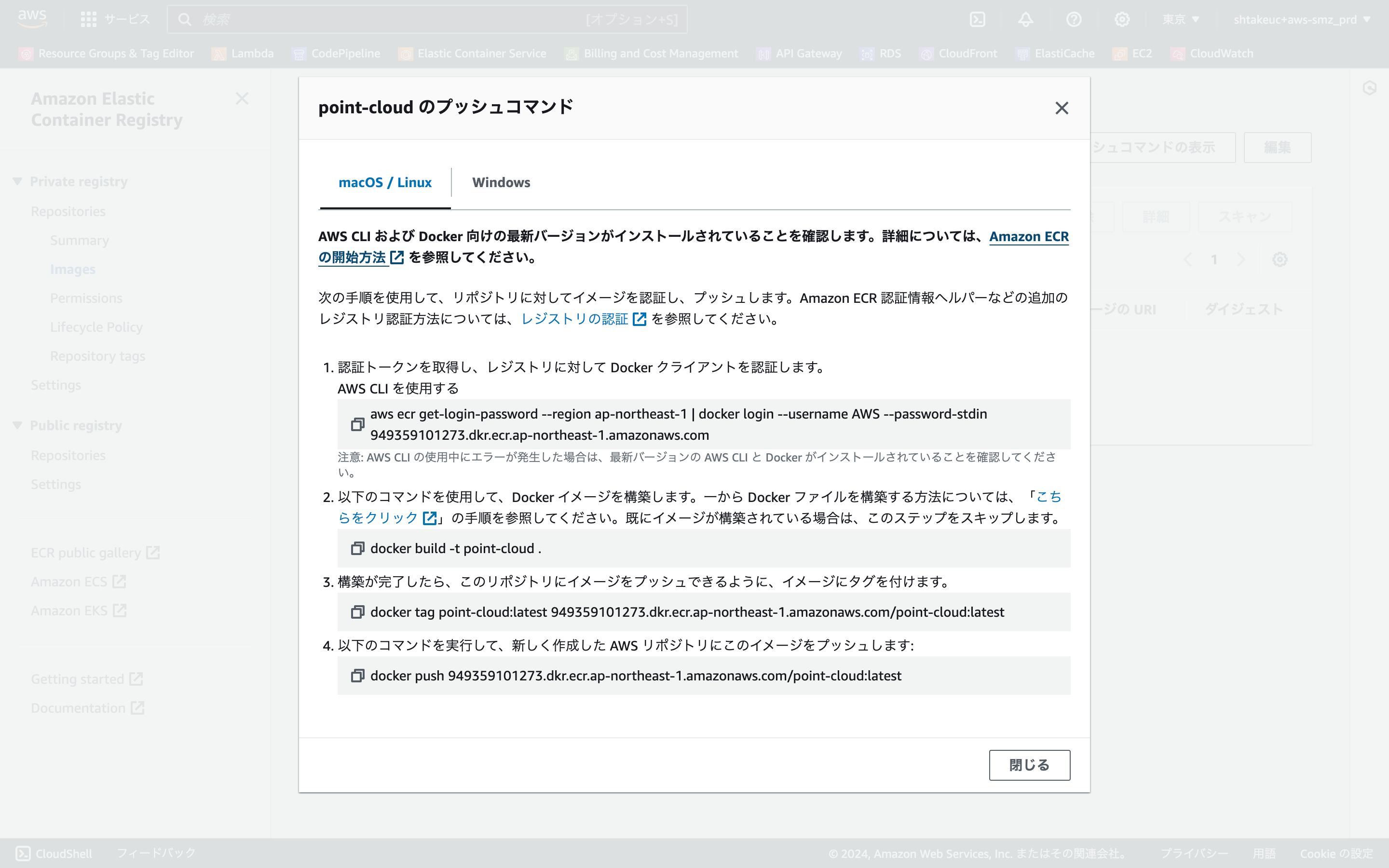
Task: Open images table preferences gear
Action: [x=1280, y=259]
